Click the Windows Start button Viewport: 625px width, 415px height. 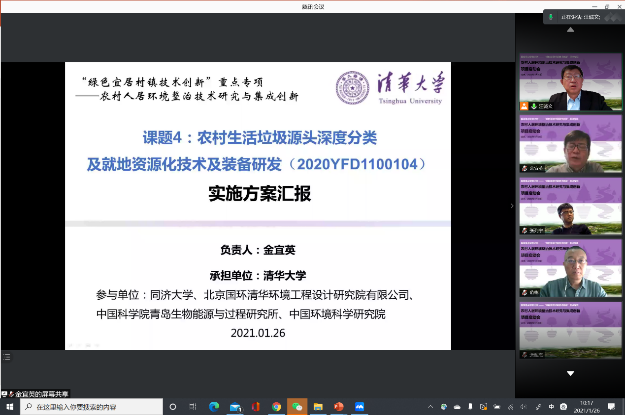9,407
